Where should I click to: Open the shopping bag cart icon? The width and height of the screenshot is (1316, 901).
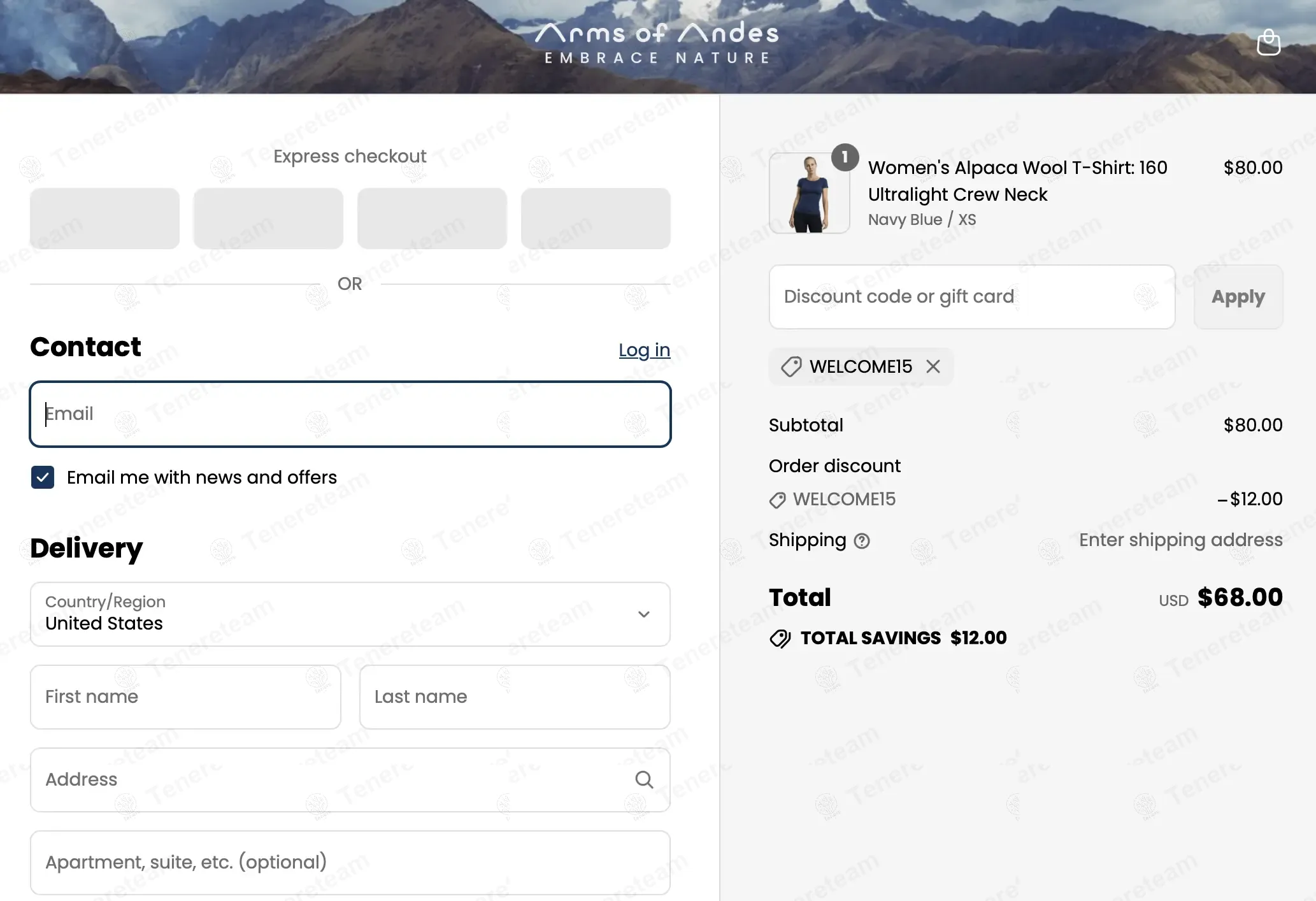coord(1268,43)
